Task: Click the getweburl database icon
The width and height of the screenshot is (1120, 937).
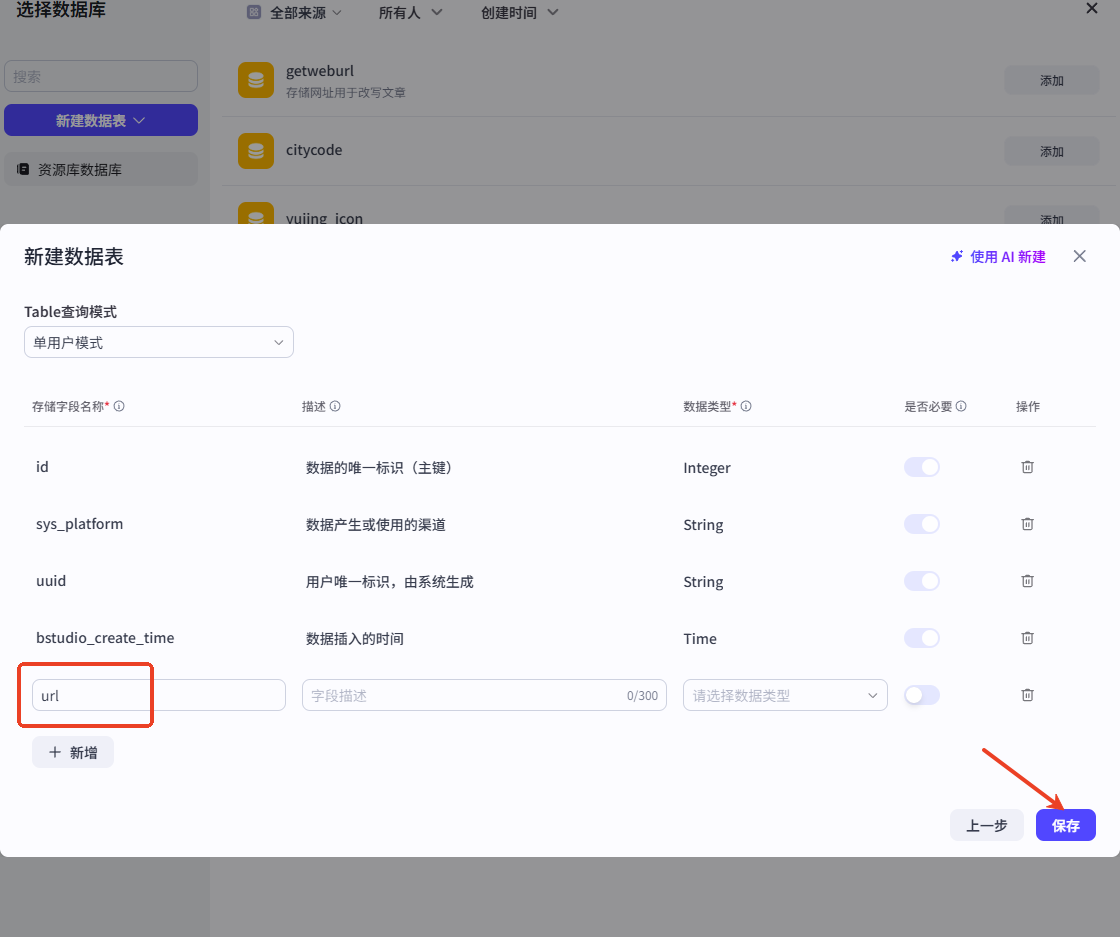Action: point(256,80)
